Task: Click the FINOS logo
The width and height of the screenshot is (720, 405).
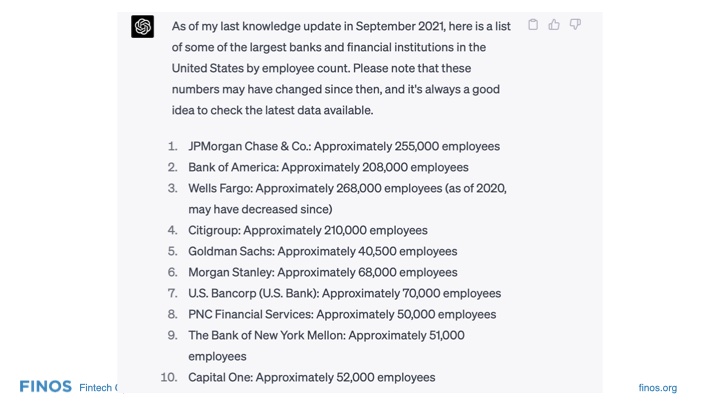Action: point(45,386)
